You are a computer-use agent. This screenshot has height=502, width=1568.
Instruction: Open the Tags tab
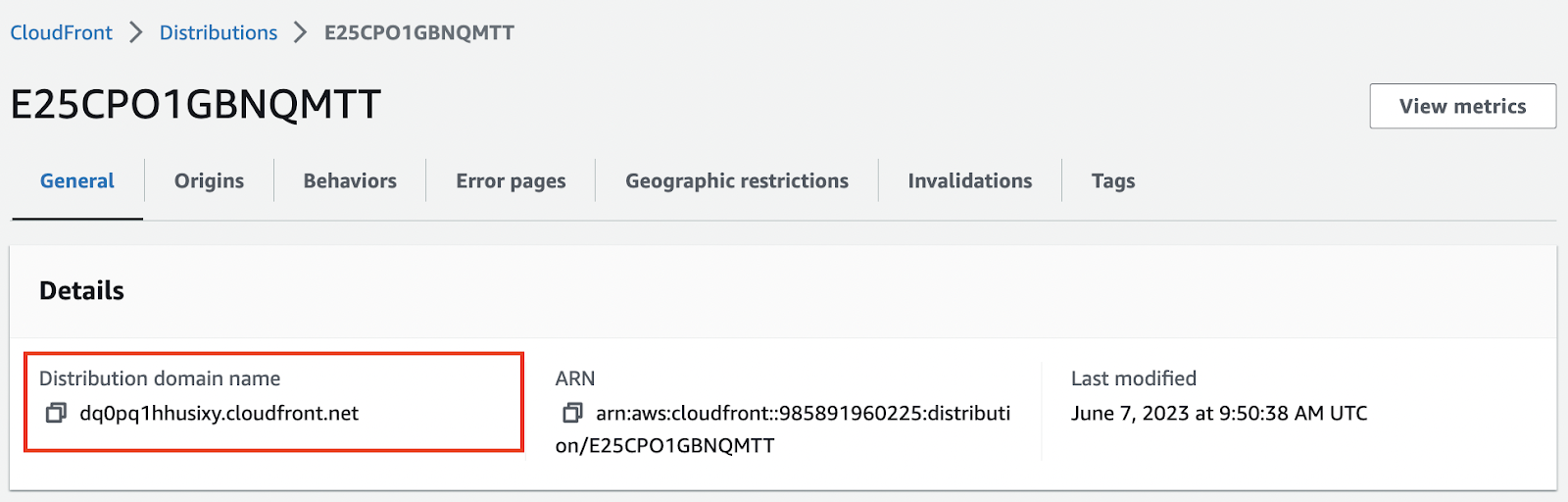point(1113,181)
